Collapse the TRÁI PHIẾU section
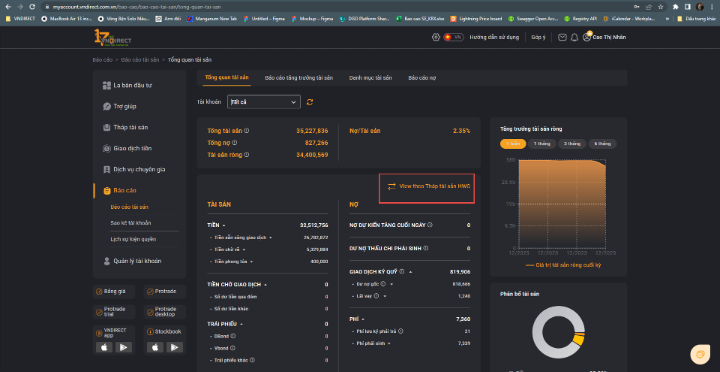Screen dimensions: 720x372 pos(242,324)
